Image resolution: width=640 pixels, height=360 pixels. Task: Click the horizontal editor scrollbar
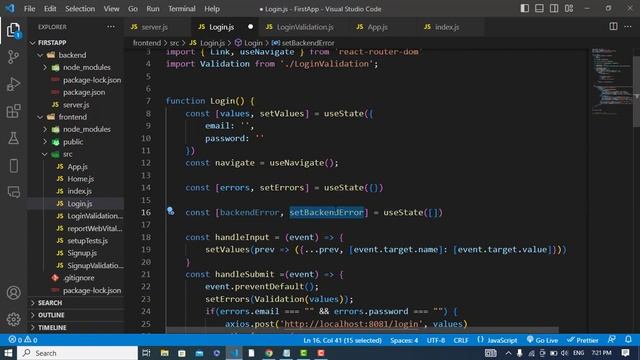click(x=362, y=330)
